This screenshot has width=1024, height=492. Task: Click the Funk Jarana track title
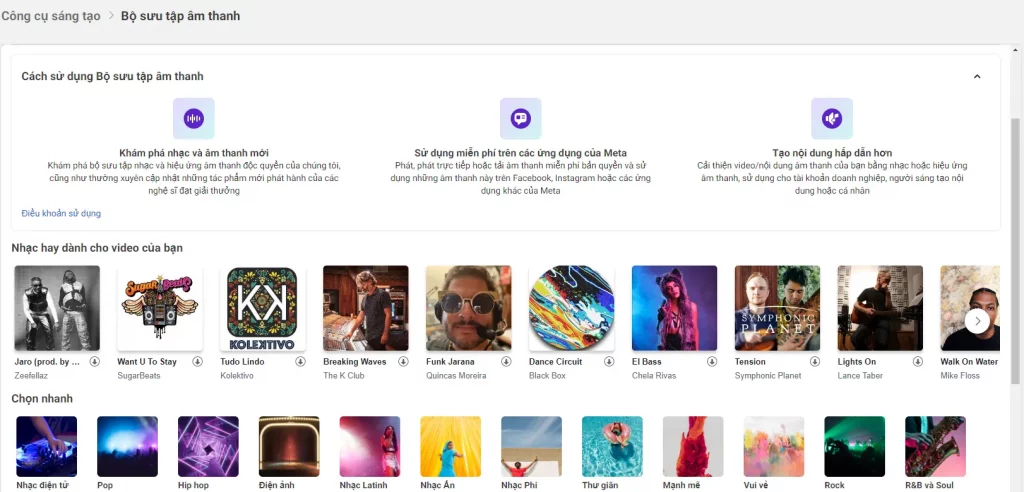[x=451, y=361]
